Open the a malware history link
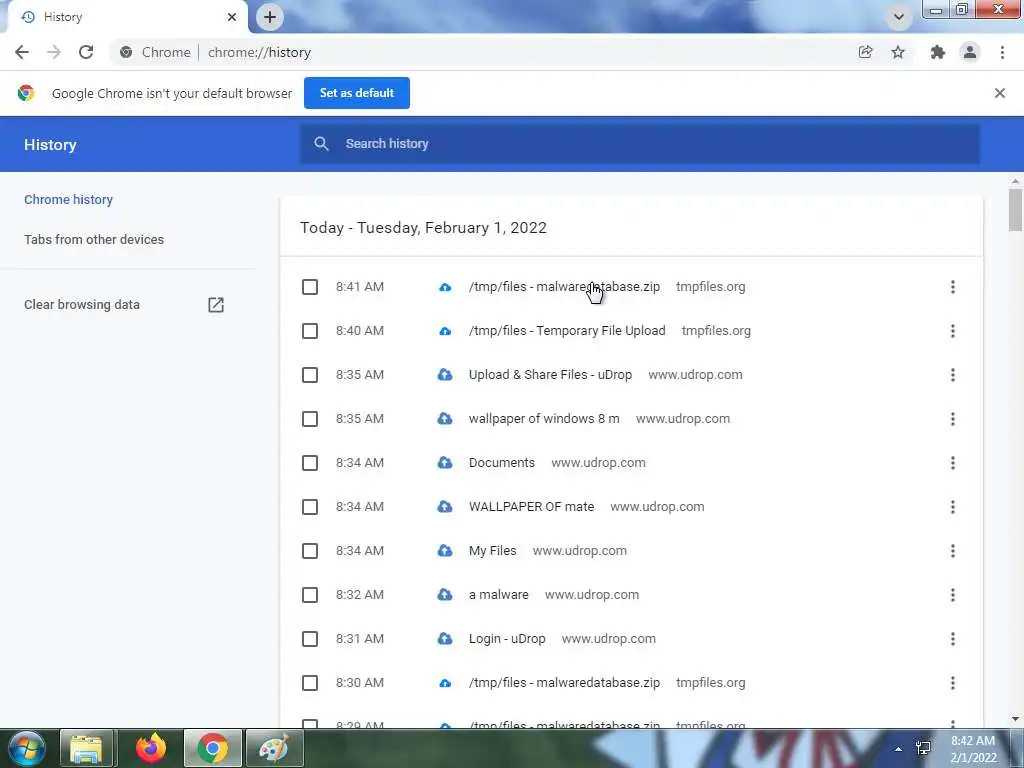 coord(499,595)
